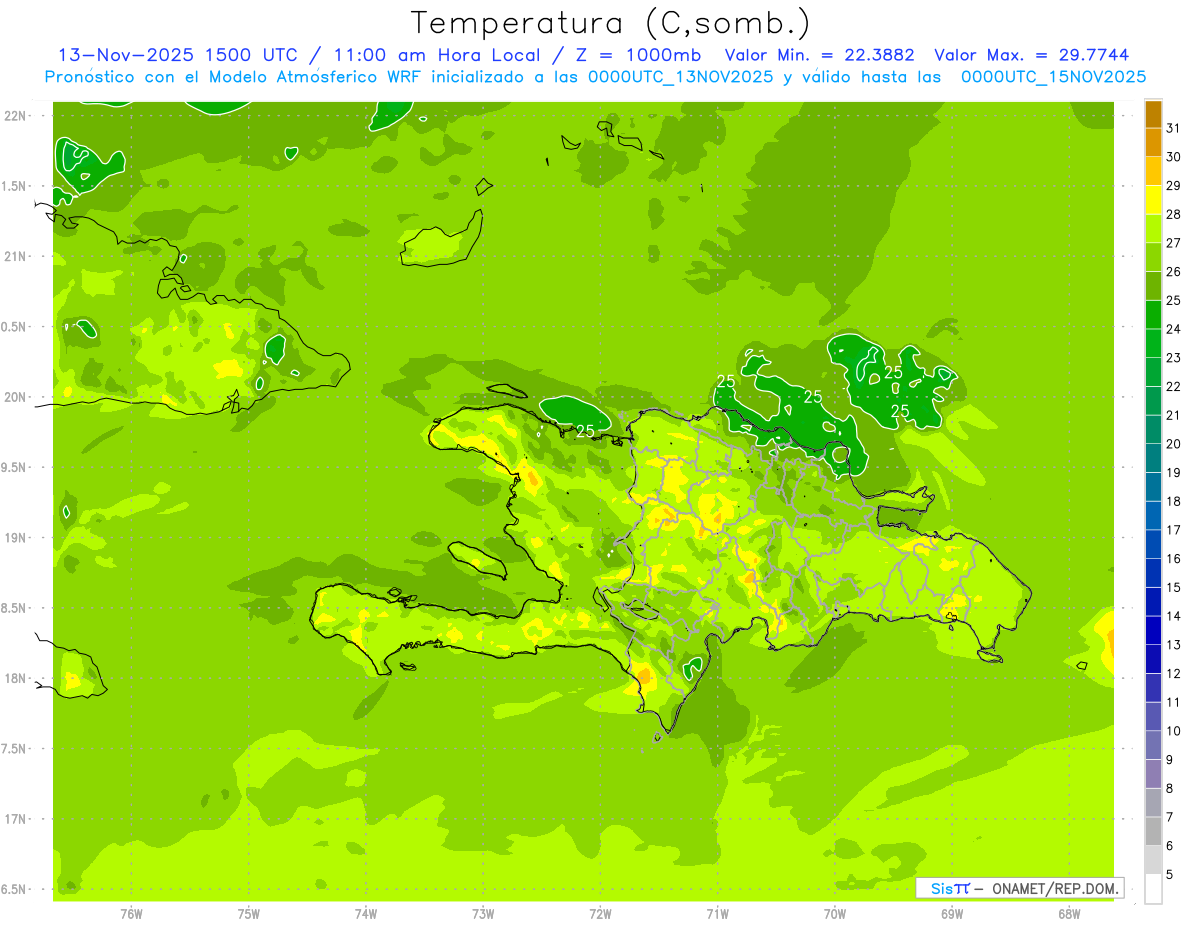This screenshot has width=1200, height=927.
Task: Click the color scale label "26"
Action: tap(1173, 271)
